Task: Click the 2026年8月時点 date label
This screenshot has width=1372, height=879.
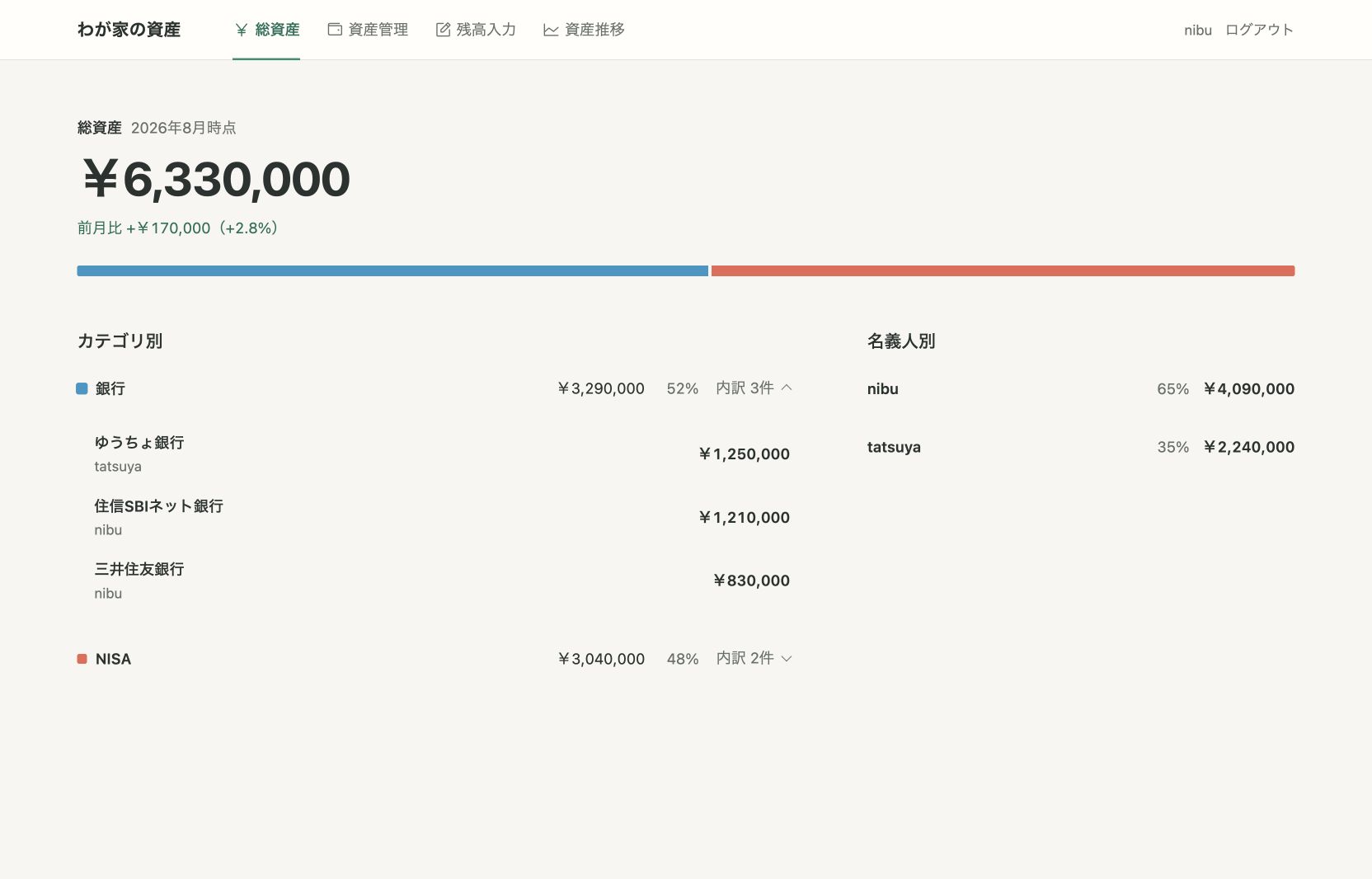Action: (184, 128)
